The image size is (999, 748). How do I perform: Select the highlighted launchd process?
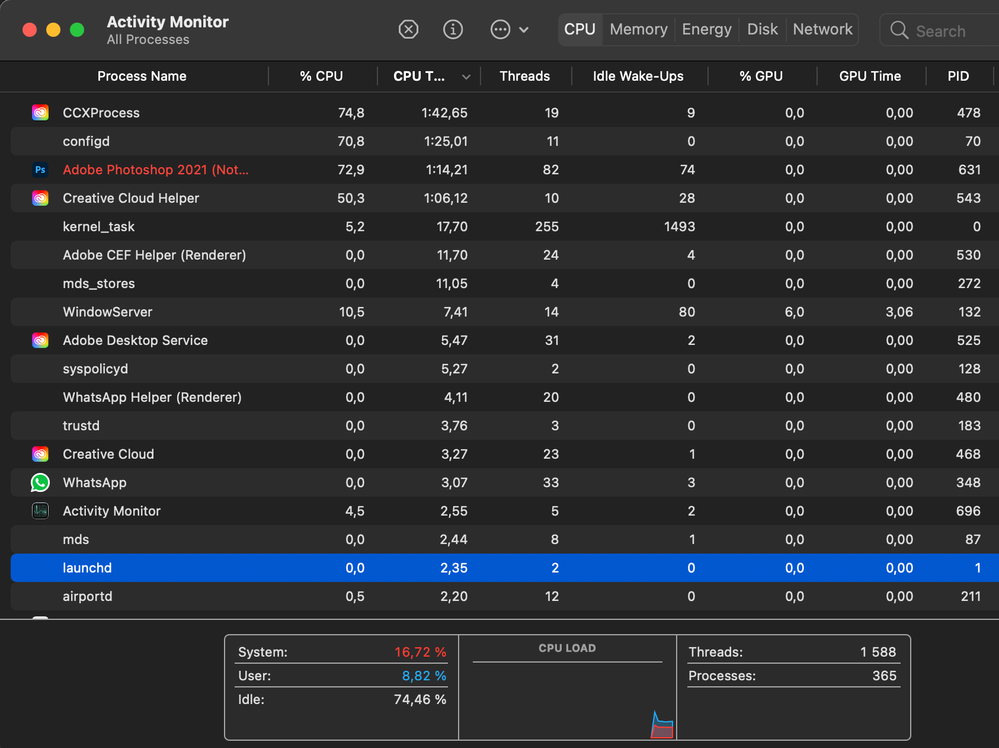point(505,568)
